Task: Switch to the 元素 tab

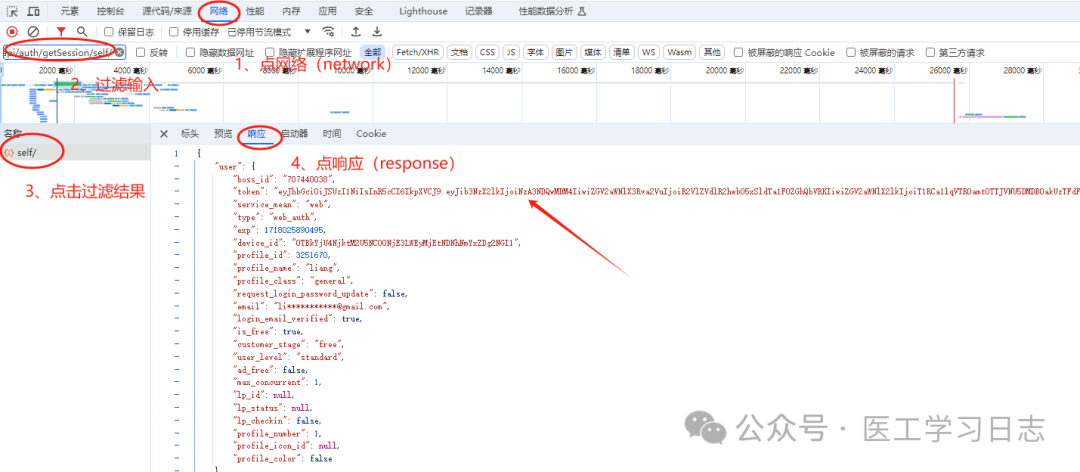Action: click(x=70, y=12)
